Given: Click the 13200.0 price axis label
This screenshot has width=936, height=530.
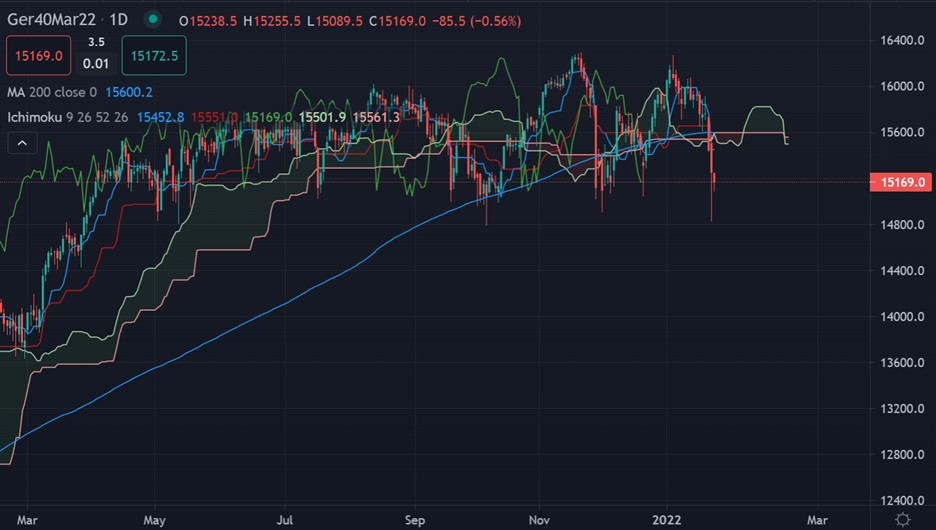Looking at the screenshot, I should coord(902,408).
